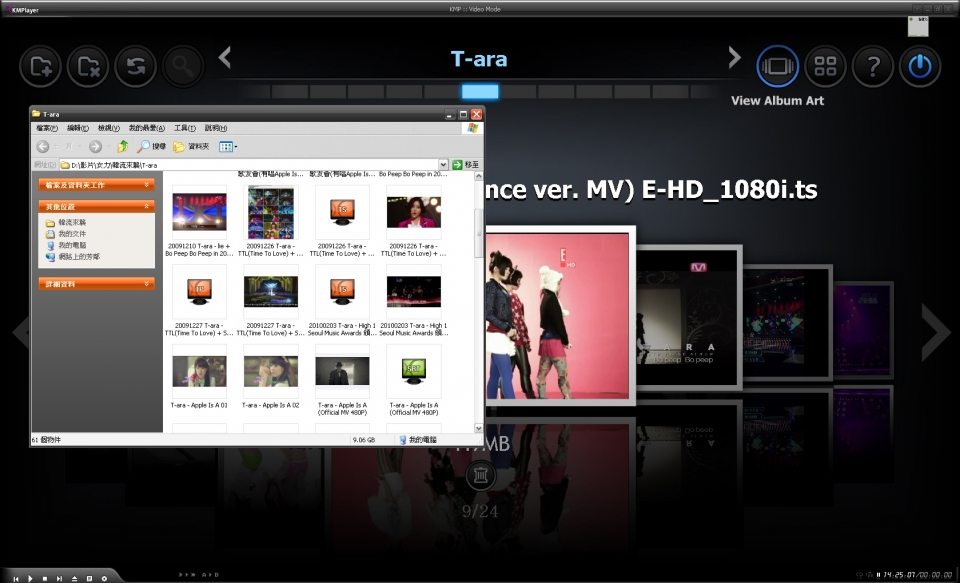Go to the next album with right arrow

734,58
